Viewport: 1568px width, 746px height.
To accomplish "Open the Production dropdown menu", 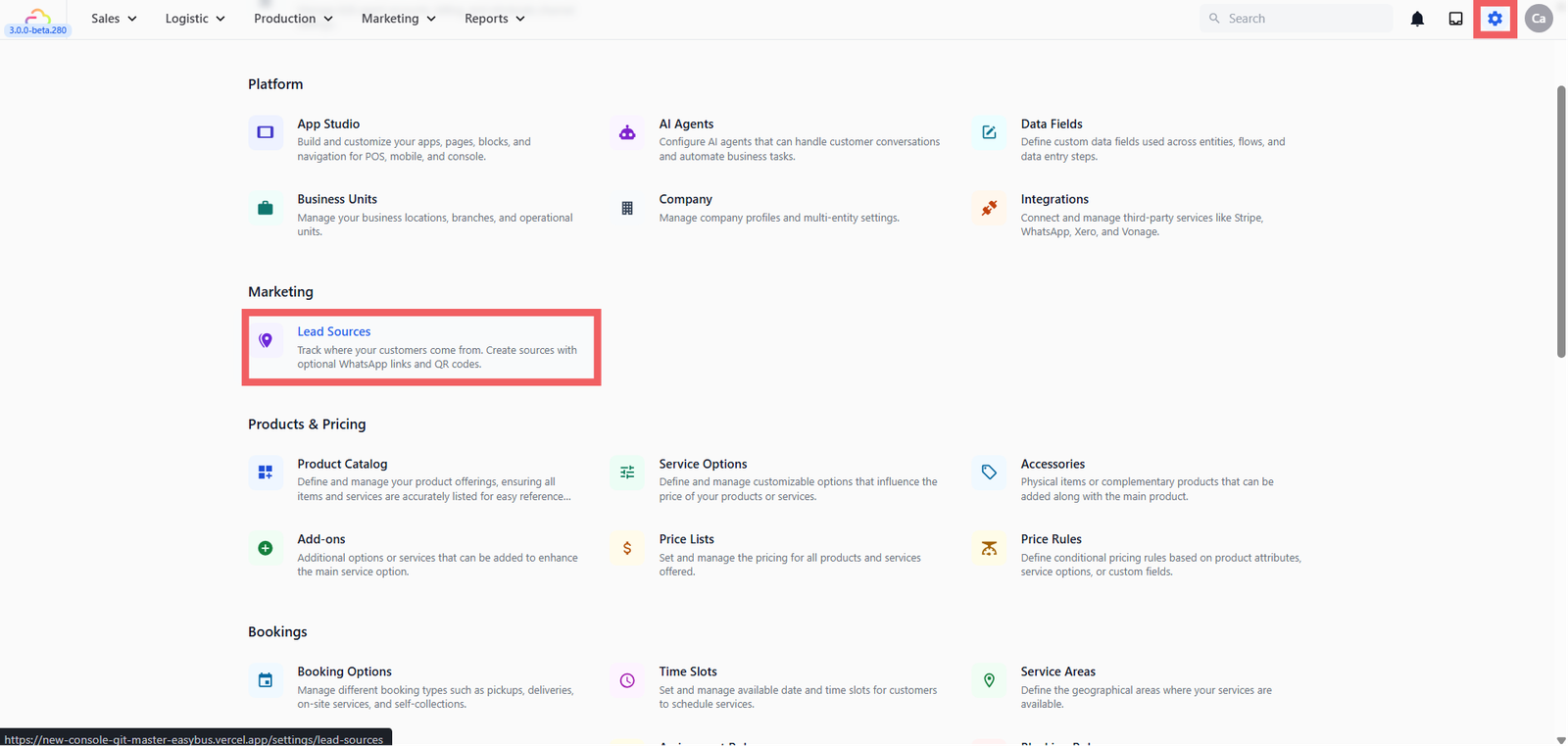I will point(293,19).
